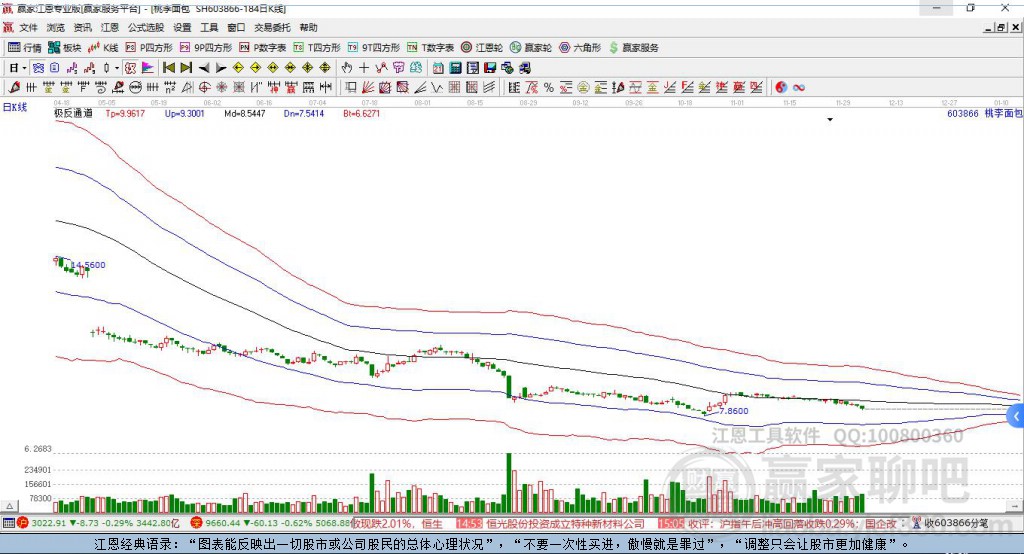Click the 603866 stock code label
Screen dimensions: 1024x554
click(963, 113)
